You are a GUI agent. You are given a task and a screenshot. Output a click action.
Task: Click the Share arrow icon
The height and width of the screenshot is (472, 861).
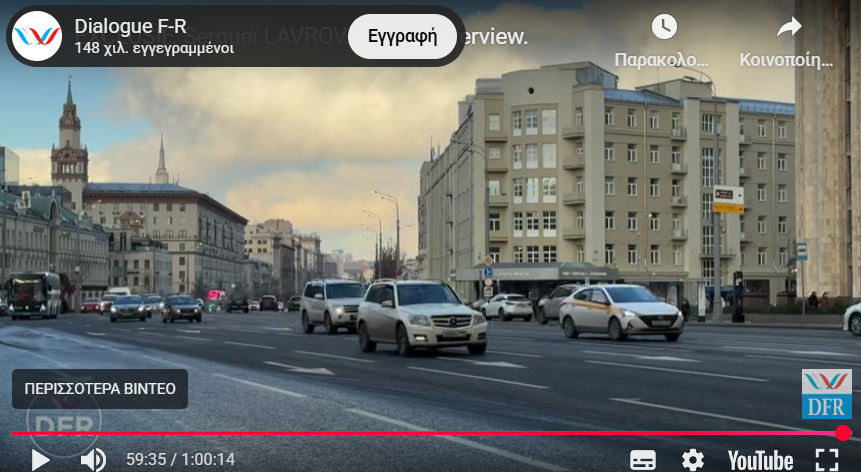click(x=788, y=27)
